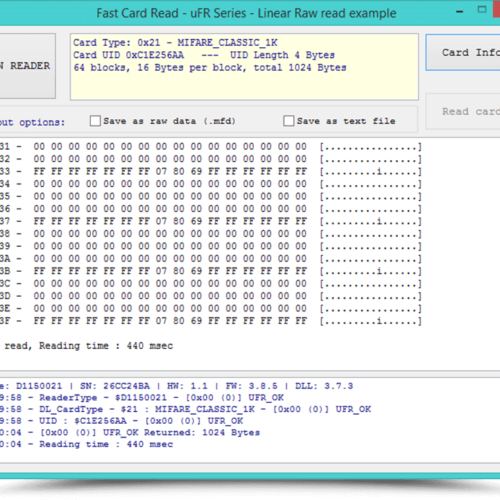Click the ReaderType $D1150021 log line
The height and width of the screenshot is (500, 500).
[142, 398]
